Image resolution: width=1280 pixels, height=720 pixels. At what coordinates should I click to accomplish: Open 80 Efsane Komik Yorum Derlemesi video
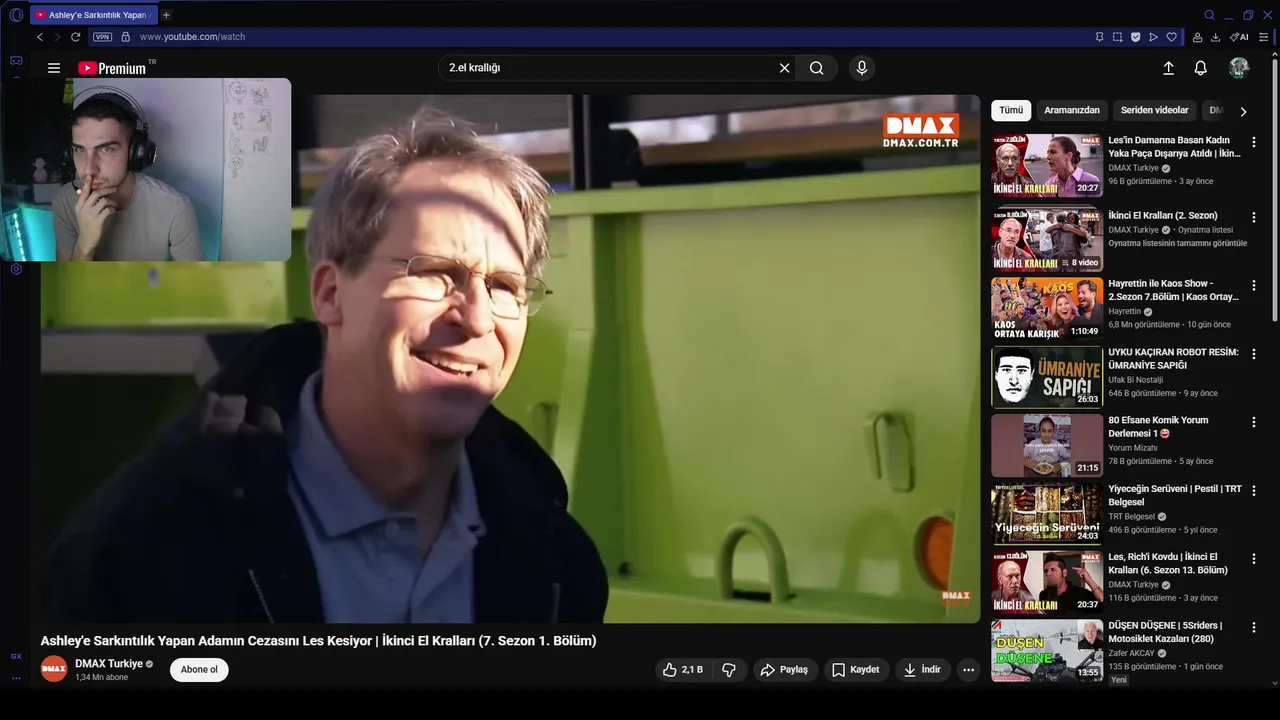(x=1047, y=446)
